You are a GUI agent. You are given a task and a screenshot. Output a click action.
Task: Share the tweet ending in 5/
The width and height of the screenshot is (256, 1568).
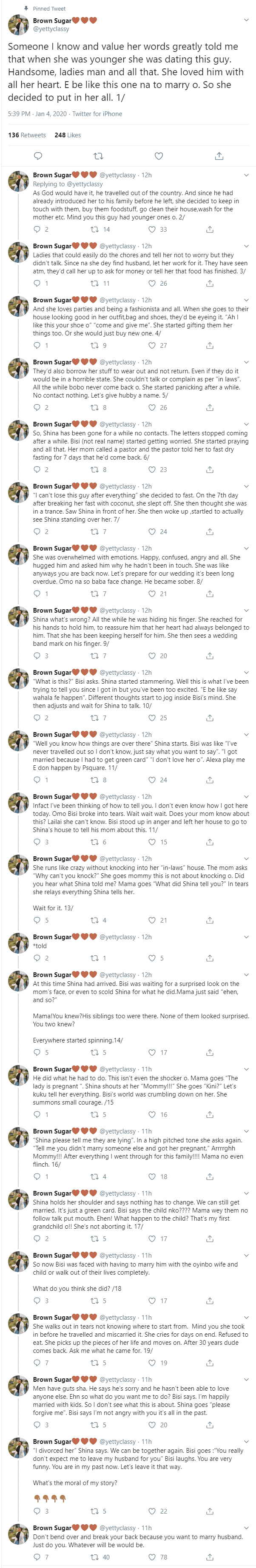coord(209,407)
